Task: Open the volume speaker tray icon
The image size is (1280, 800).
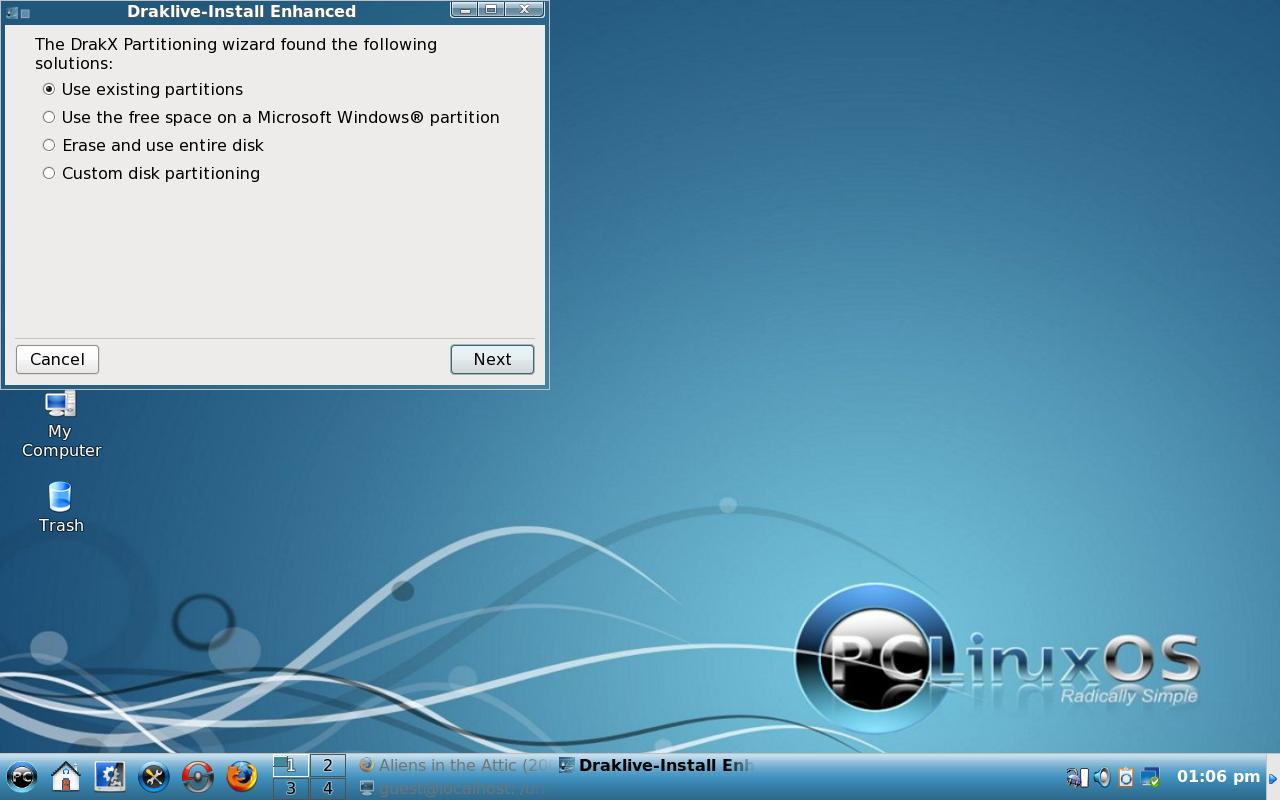Action: 1101,777
